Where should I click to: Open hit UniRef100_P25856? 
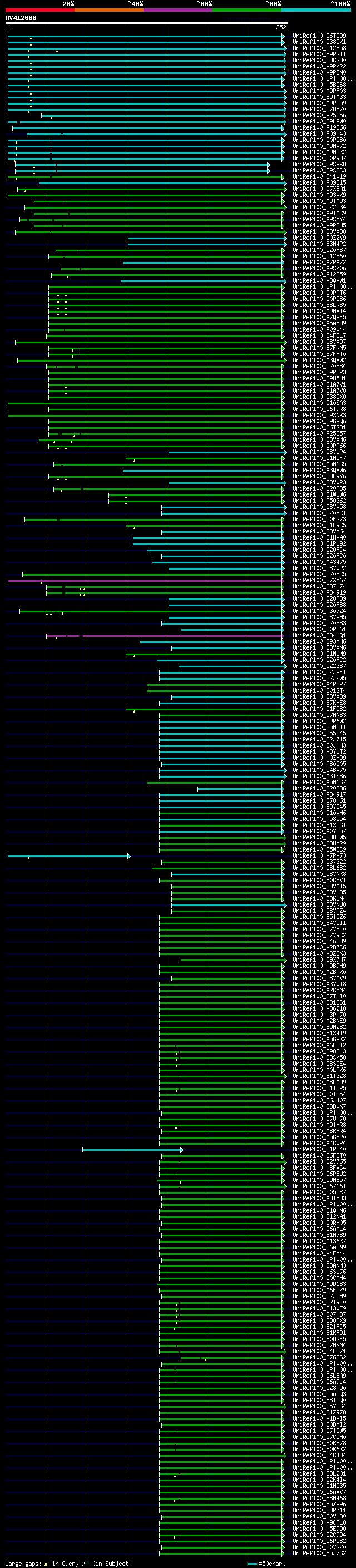pyautogui.click(x=319, y=116)
